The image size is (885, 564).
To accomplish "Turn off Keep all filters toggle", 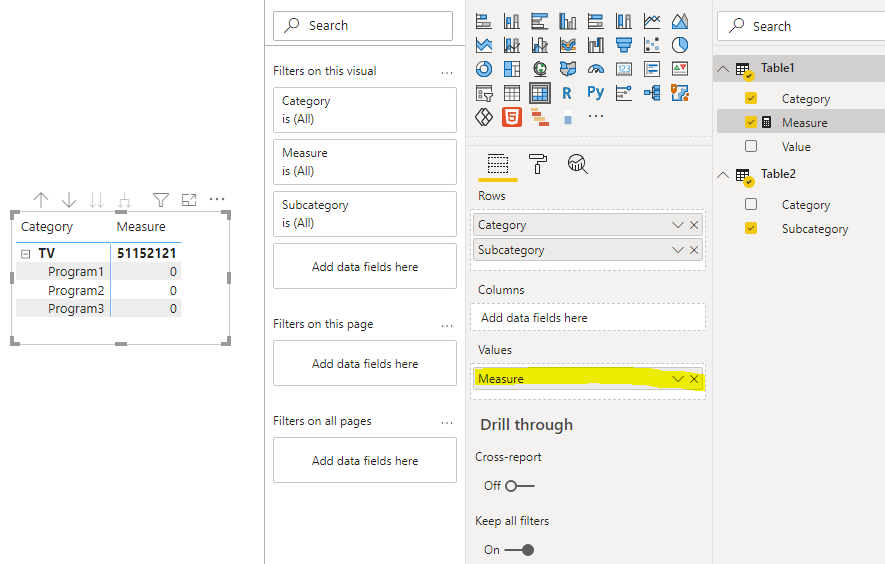I will pos(519,549).
